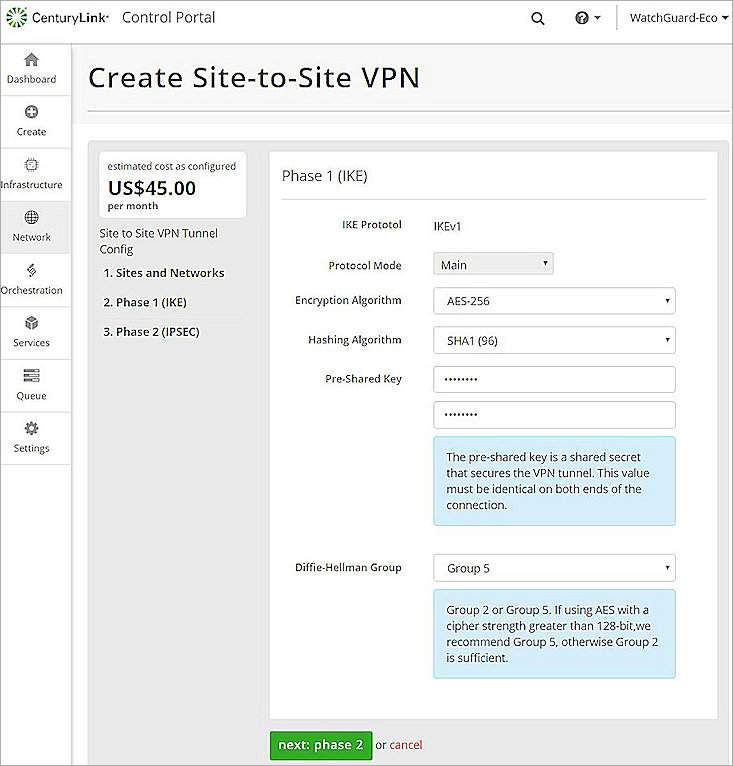The height and width of the screenshot is (766, 733).
Task: Click the cancel link
Action: click(406, 745)
